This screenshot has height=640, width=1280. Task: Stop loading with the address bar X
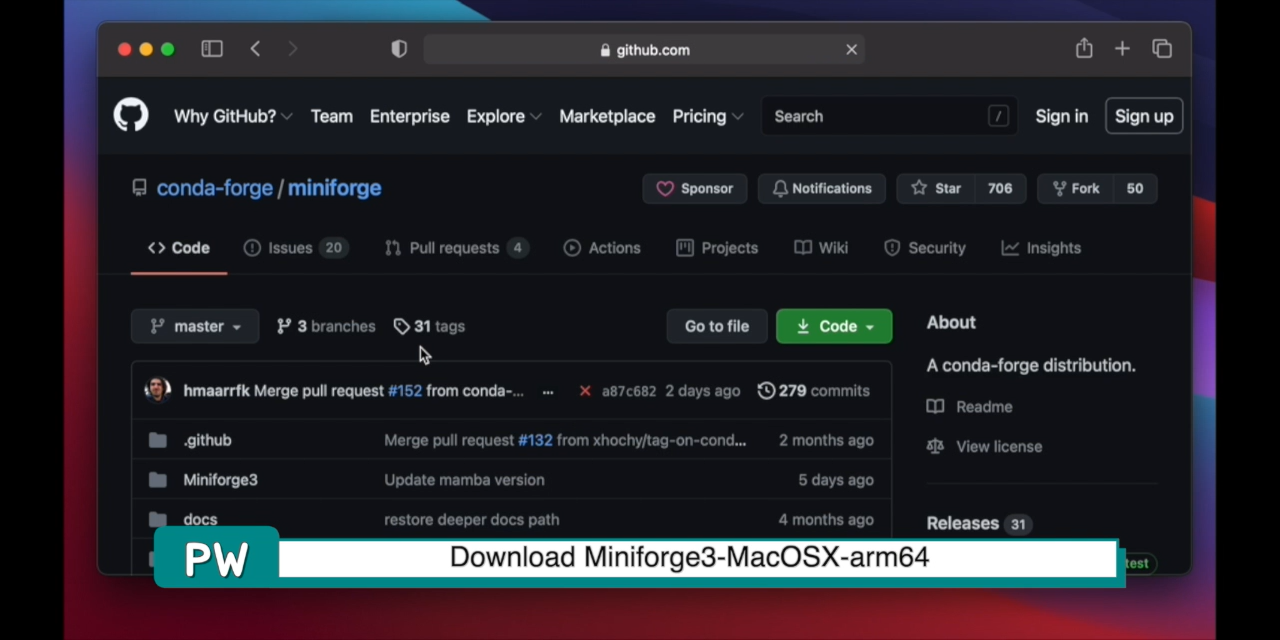point(852,49)
